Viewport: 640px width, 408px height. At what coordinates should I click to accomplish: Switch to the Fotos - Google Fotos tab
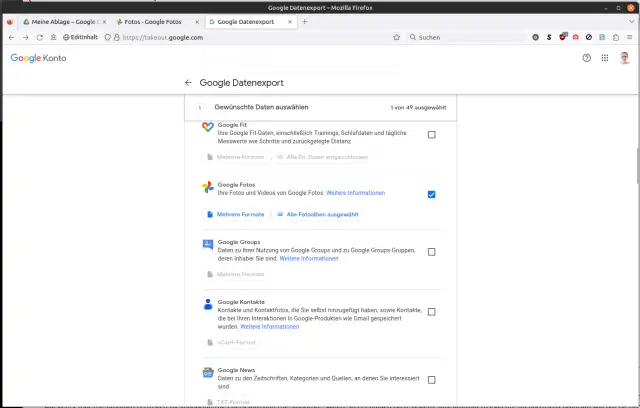coord(153,22)
